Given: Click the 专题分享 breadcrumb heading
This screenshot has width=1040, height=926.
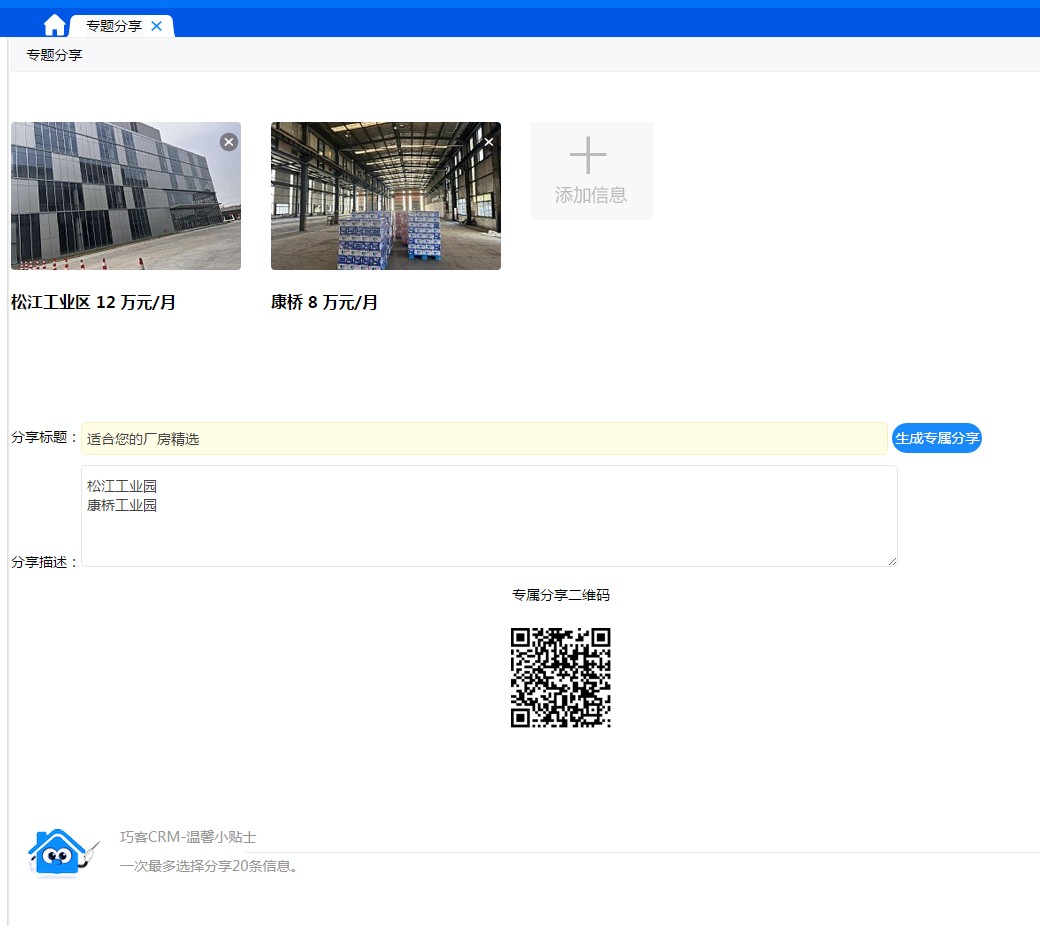Looking at the screenshot, I should [54, 55].
